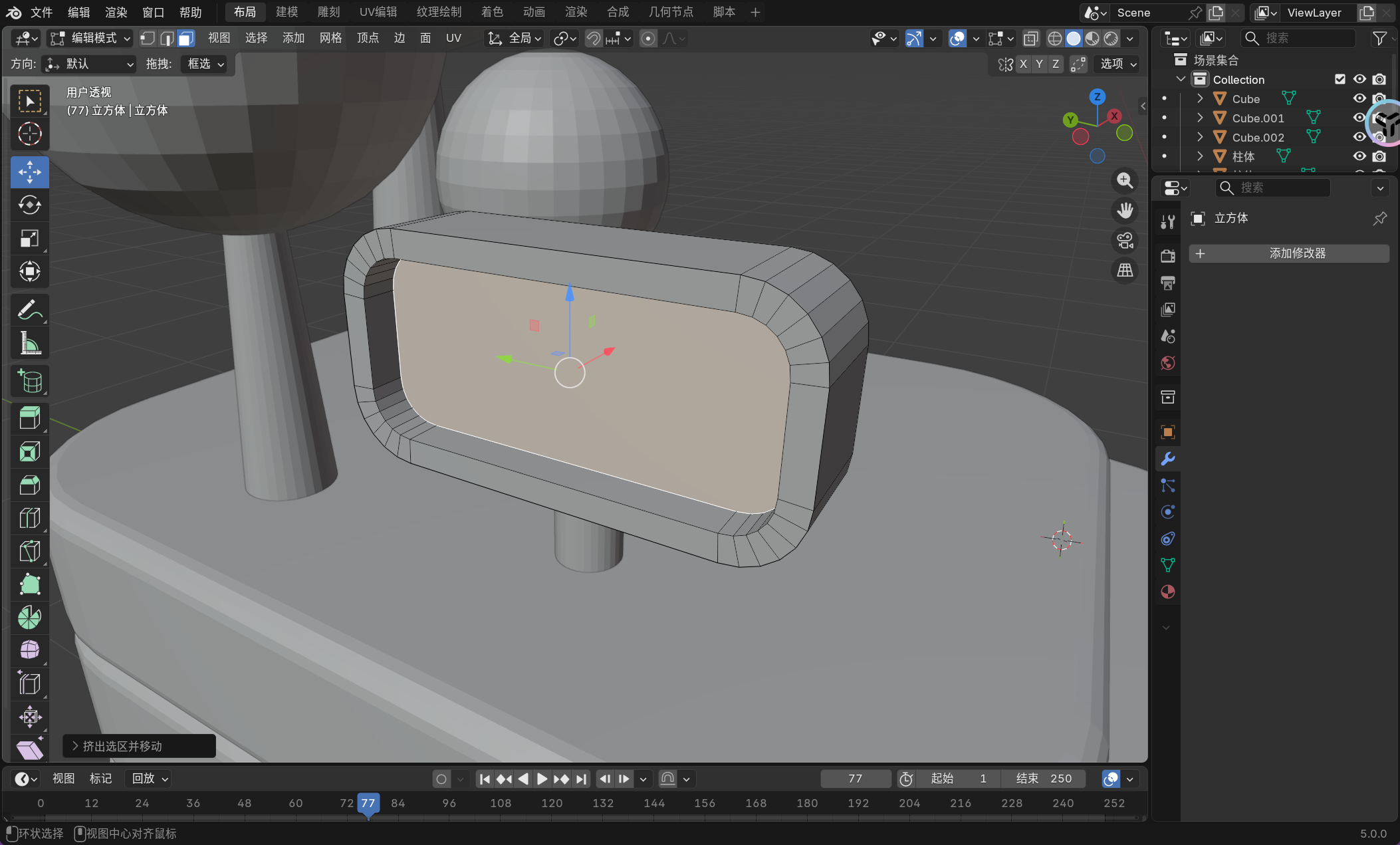Select the Annotate pencil tool

pos(29,310)
